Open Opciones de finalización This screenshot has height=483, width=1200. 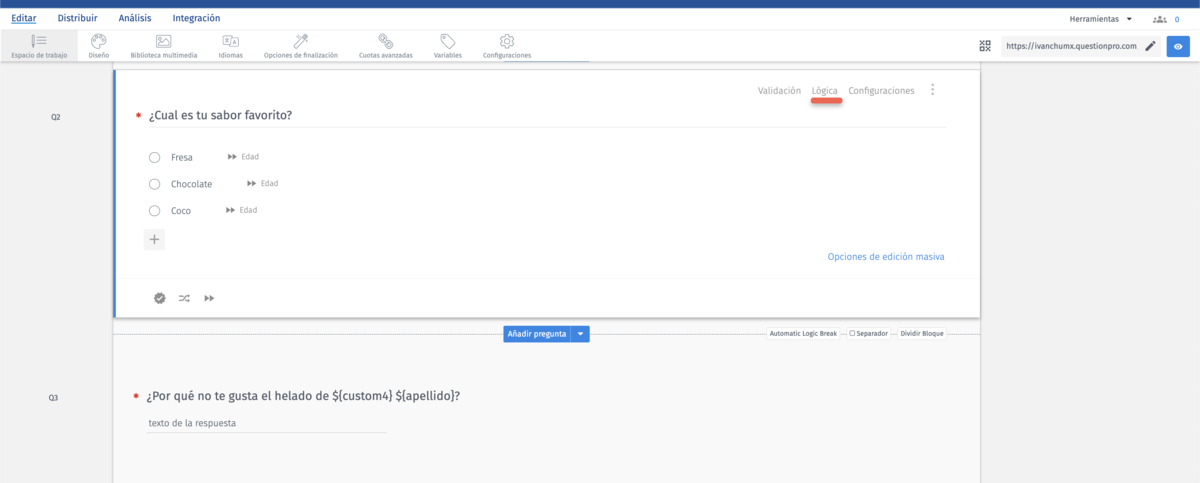301,46
